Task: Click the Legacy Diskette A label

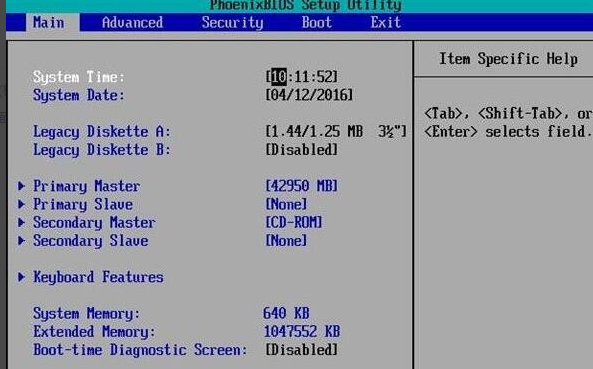Action: click(x=102, y=132)
